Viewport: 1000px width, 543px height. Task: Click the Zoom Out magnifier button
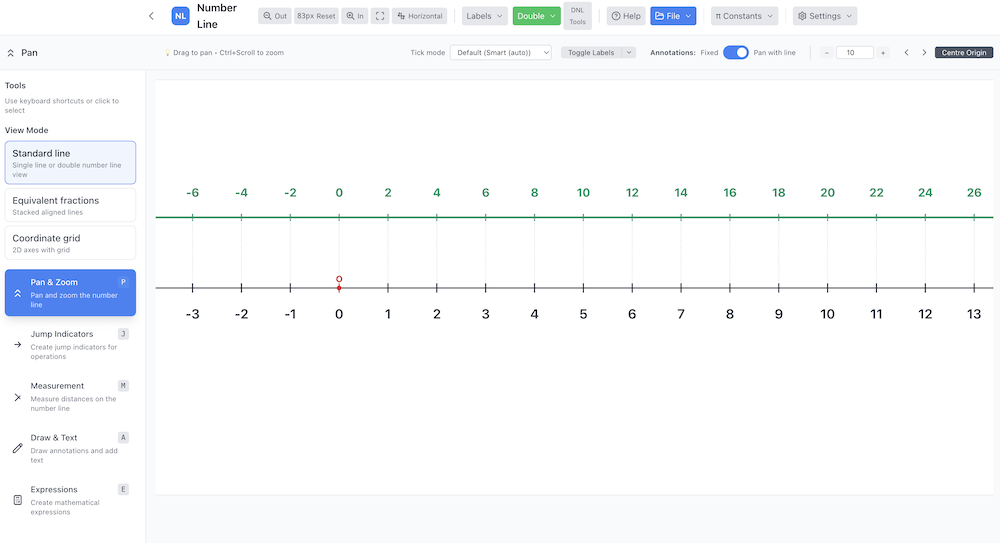point(274,16)
